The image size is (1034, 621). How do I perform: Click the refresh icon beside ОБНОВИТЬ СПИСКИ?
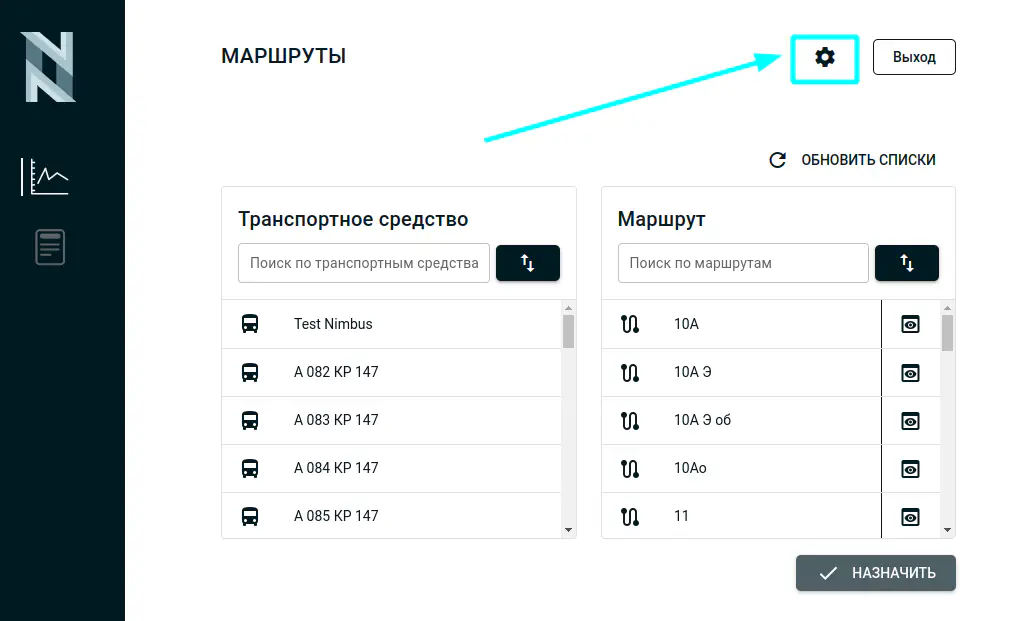[777, 160]
